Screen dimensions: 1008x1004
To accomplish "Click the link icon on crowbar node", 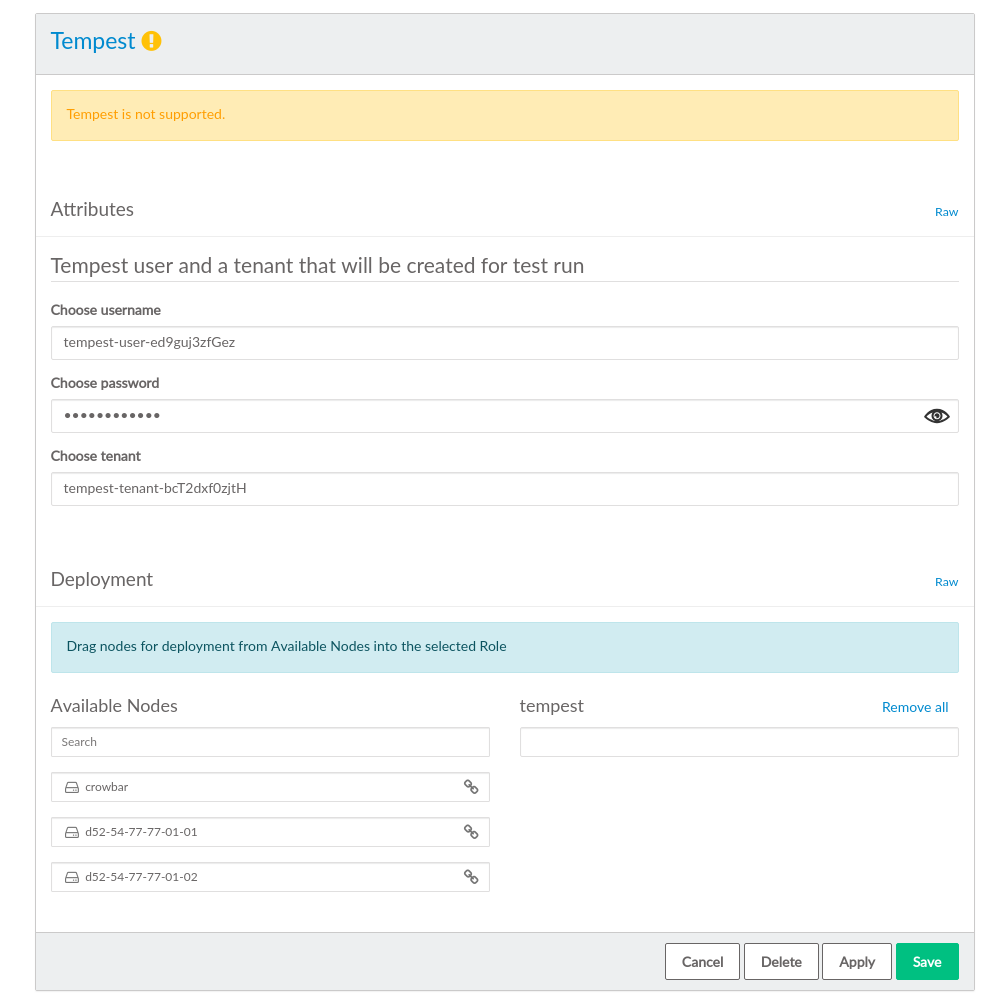I will click(x=471, y=787).
